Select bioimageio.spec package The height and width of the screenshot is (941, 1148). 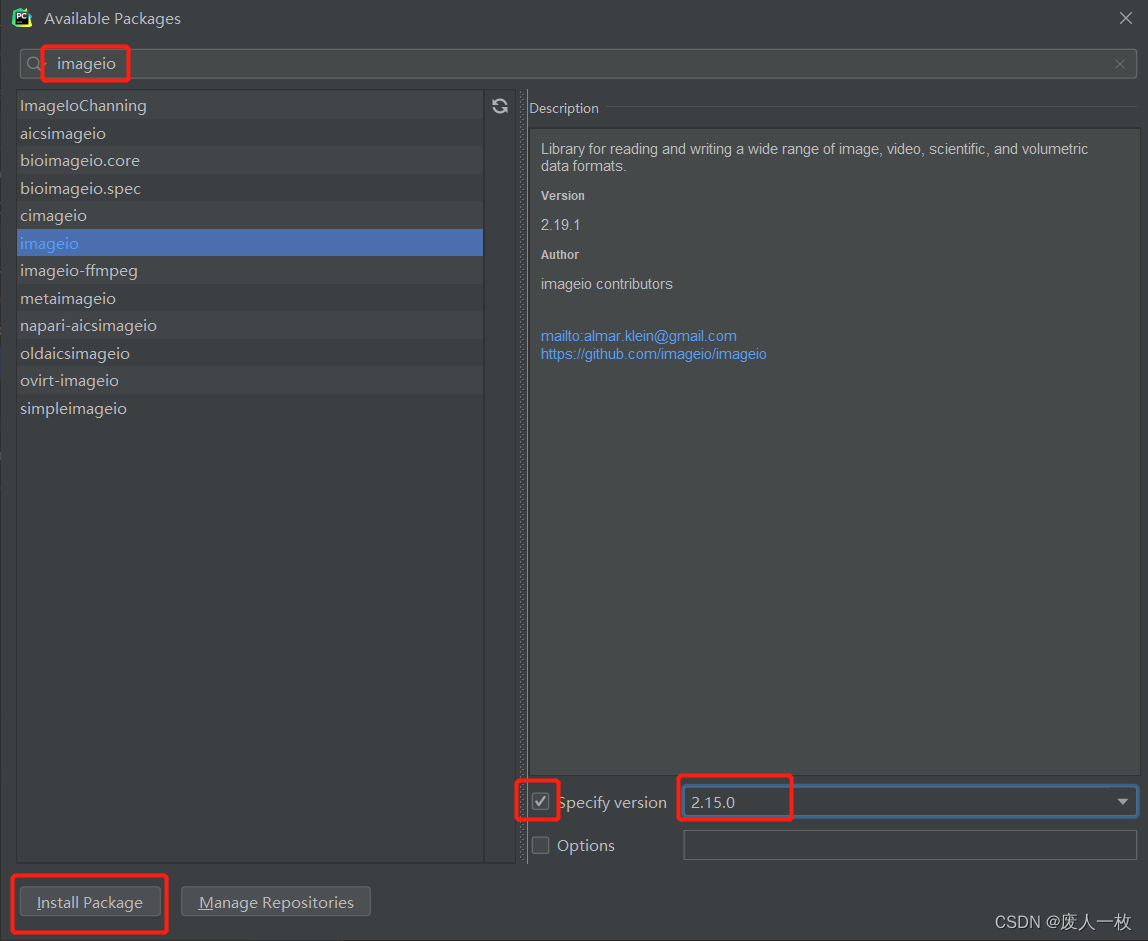tap(250, 188)
